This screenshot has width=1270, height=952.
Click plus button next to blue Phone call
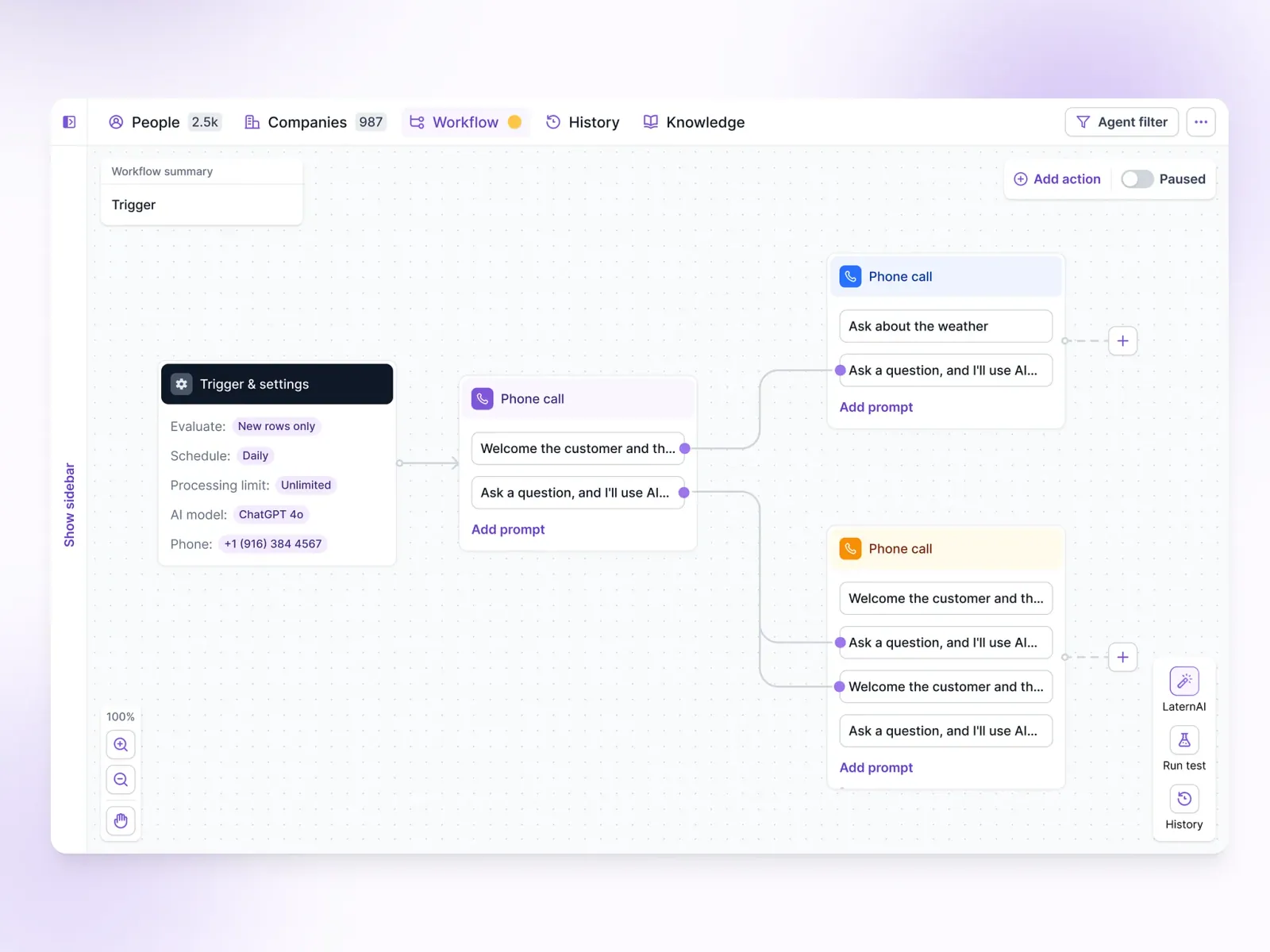pyautogui.click(x=1122, y=341)
